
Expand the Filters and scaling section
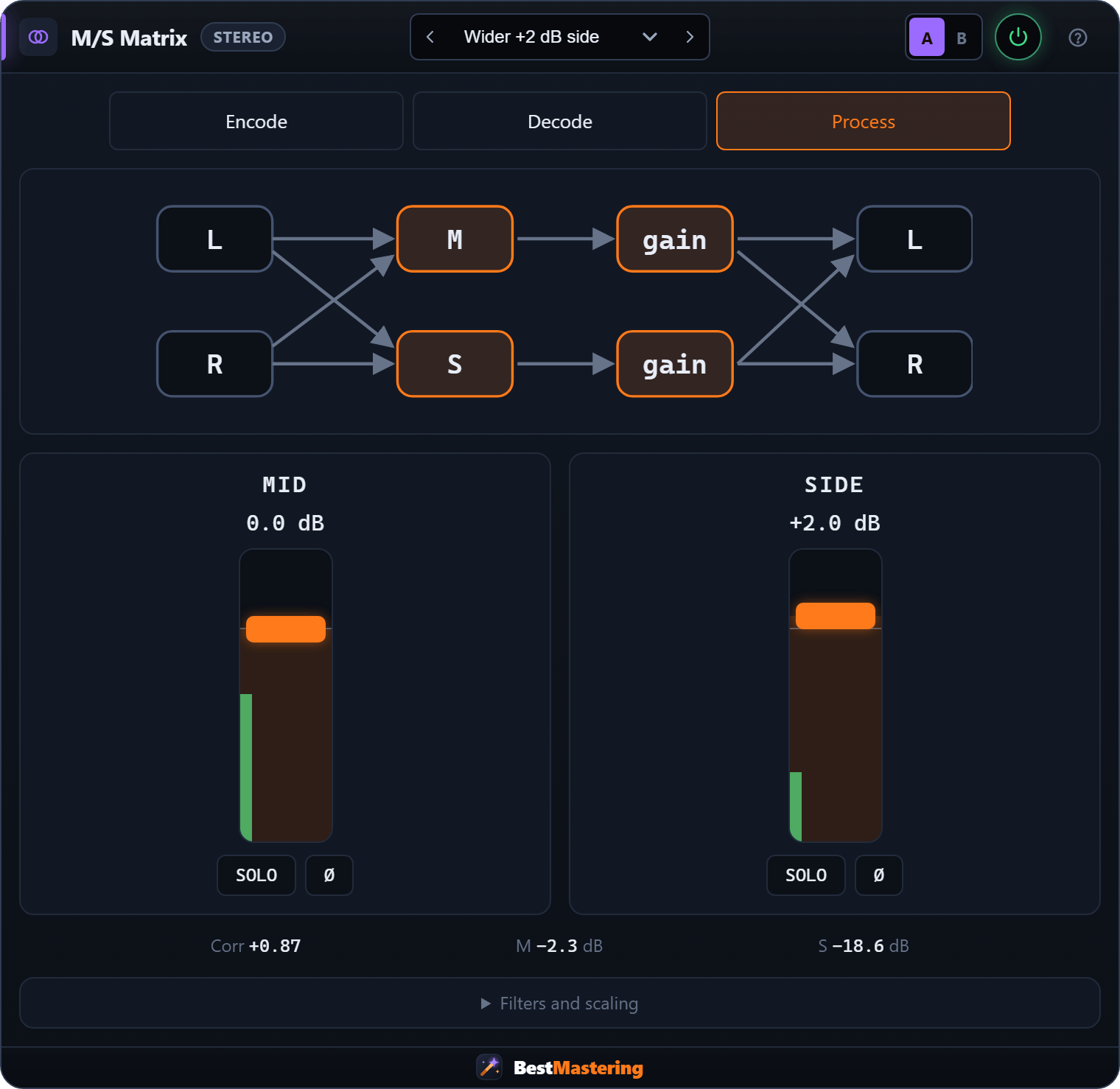(x=560, y=1003)
